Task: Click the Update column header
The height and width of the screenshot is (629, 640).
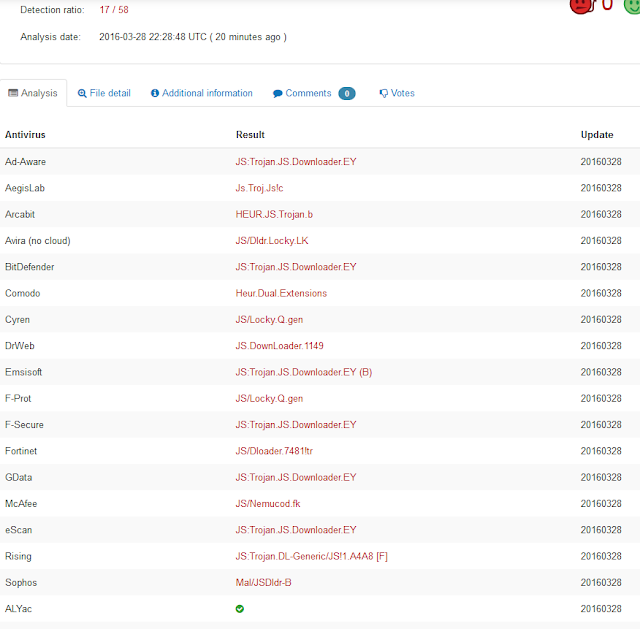Action: [x=597, y=135]
